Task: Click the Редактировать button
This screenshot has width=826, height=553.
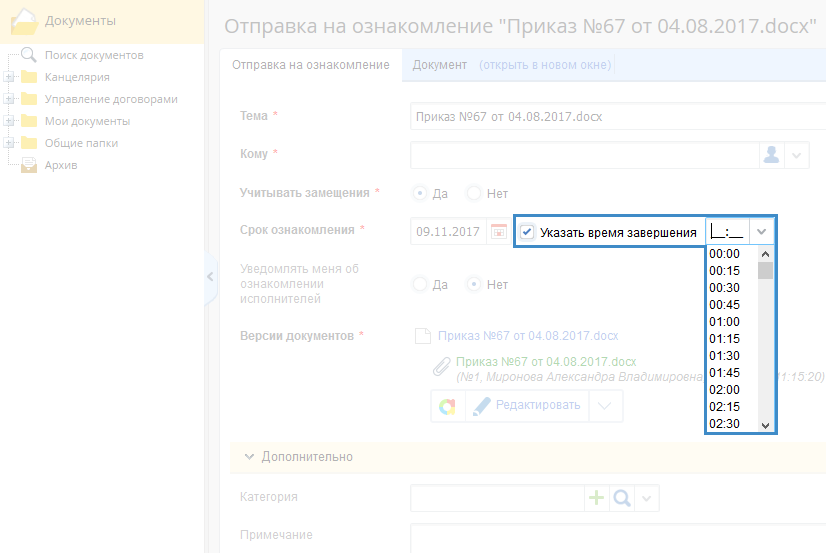Action: 526,406
